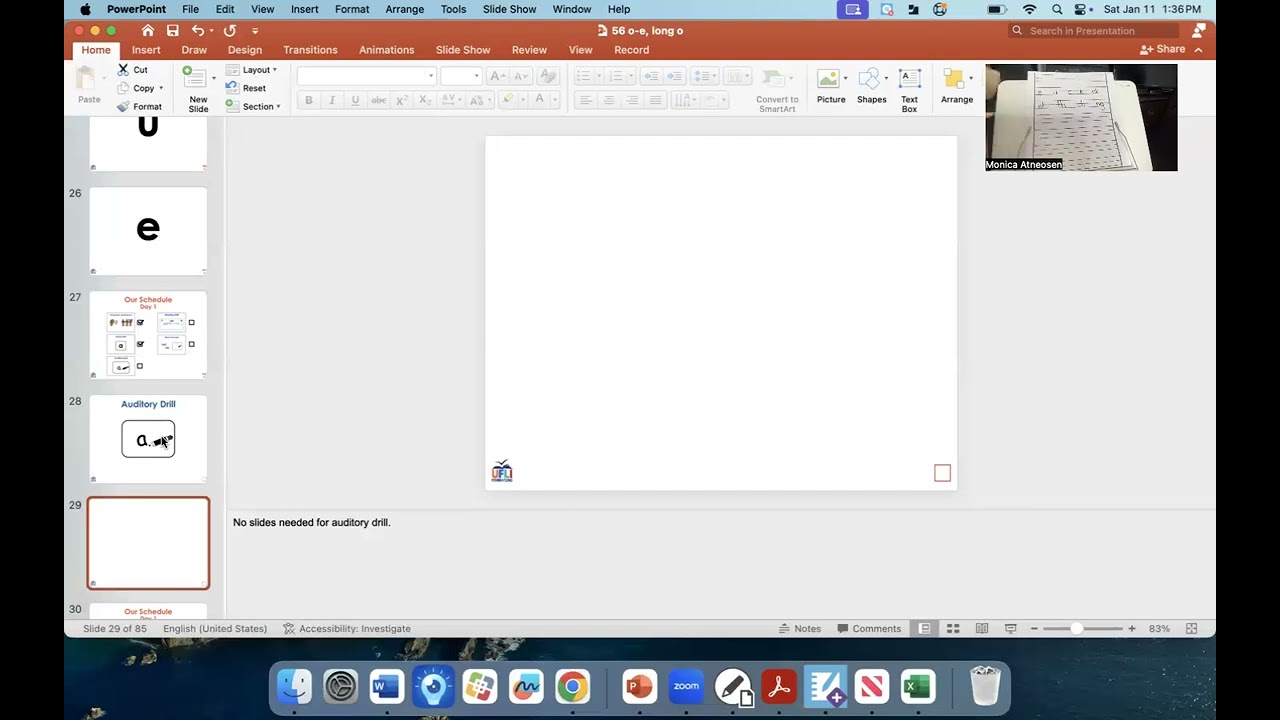Switch to Reading view

click(982, 629)
